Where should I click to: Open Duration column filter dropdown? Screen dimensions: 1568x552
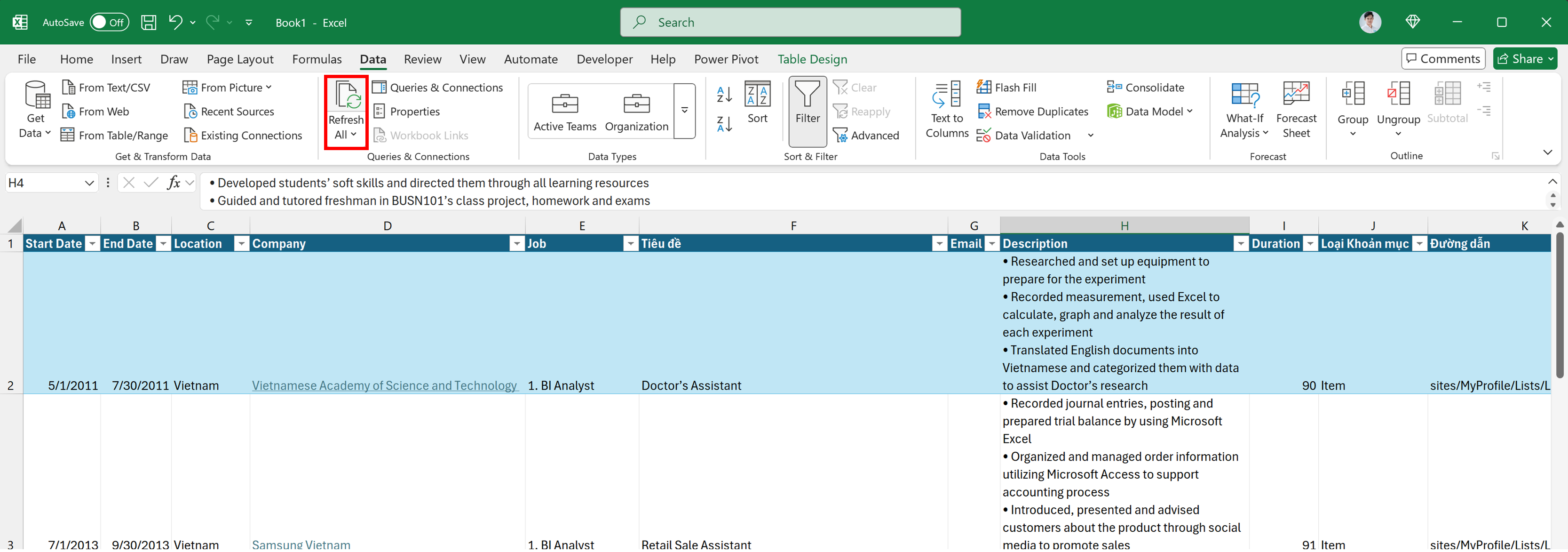(x=1310, y=244)
